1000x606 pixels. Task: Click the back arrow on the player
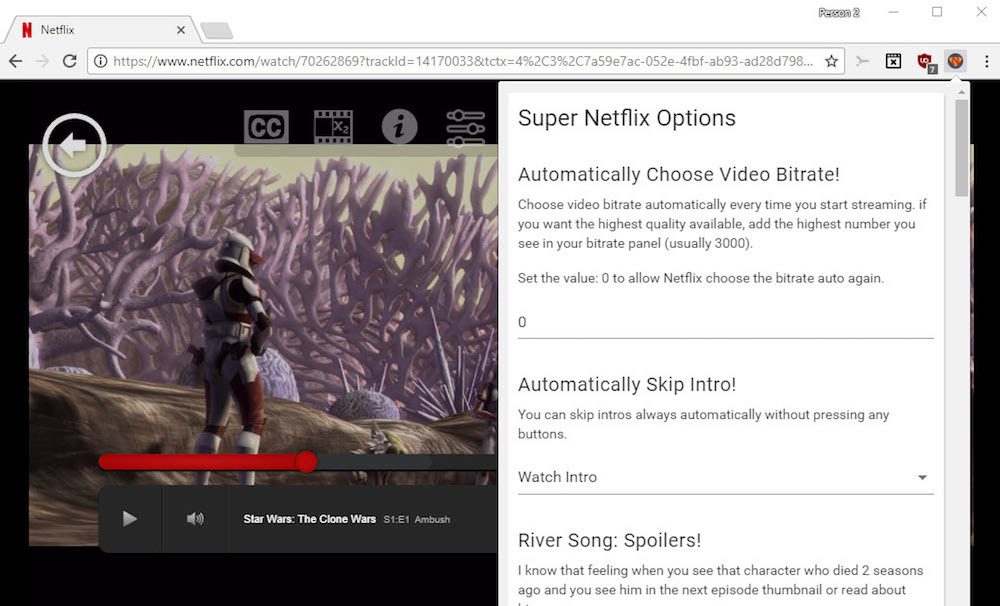pyautogui.click(x=73, y=144)
